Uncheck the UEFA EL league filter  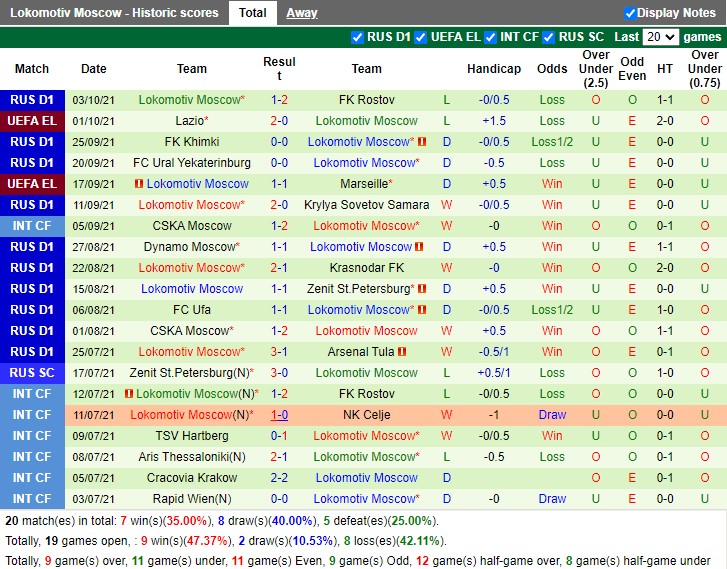pyautogui.click(x=421, y=37)
